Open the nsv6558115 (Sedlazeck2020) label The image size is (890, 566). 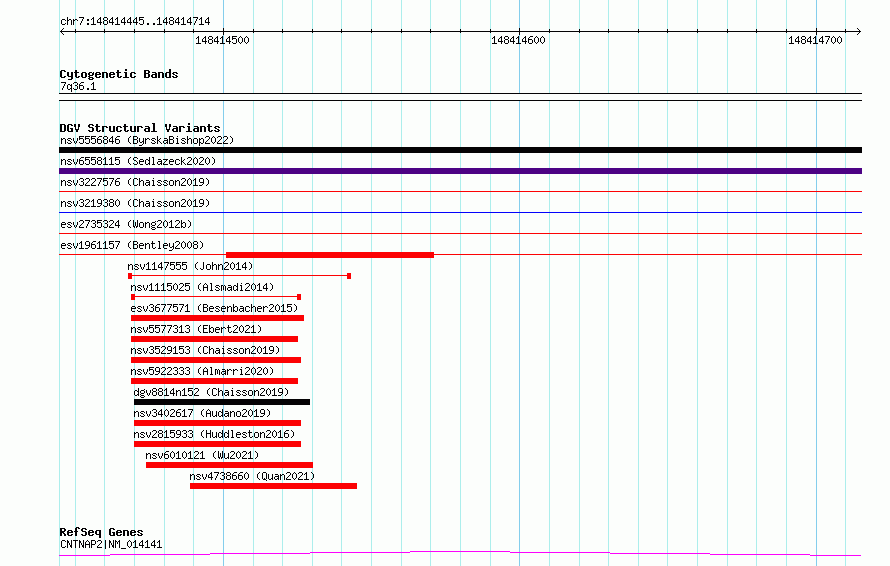pos(138,161)
